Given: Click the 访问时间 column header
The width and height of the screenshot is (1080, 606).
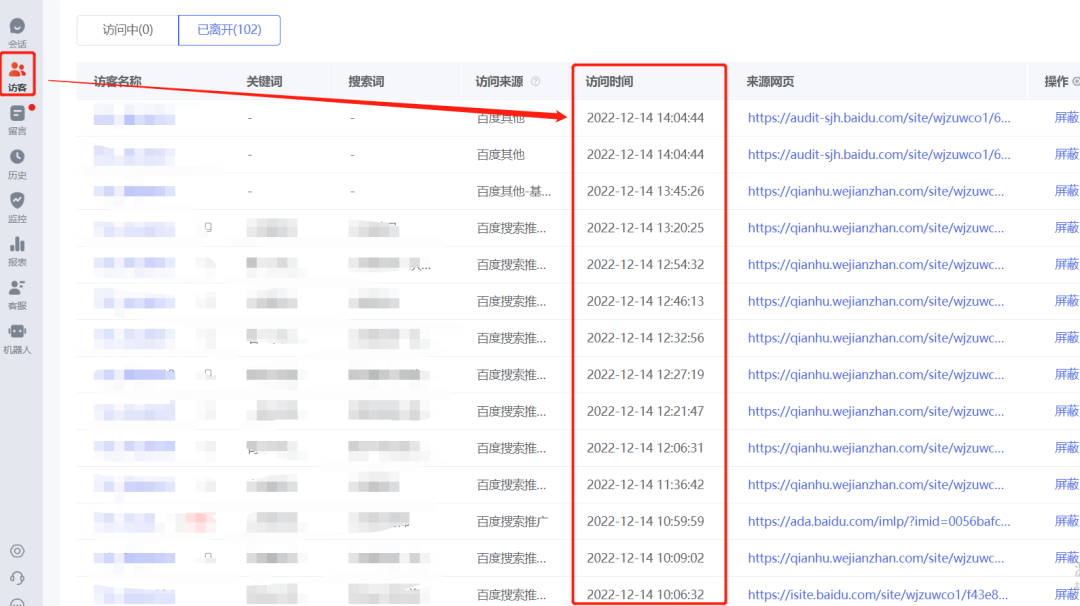Looking at the screenshot, I should [x=609, y=81].
